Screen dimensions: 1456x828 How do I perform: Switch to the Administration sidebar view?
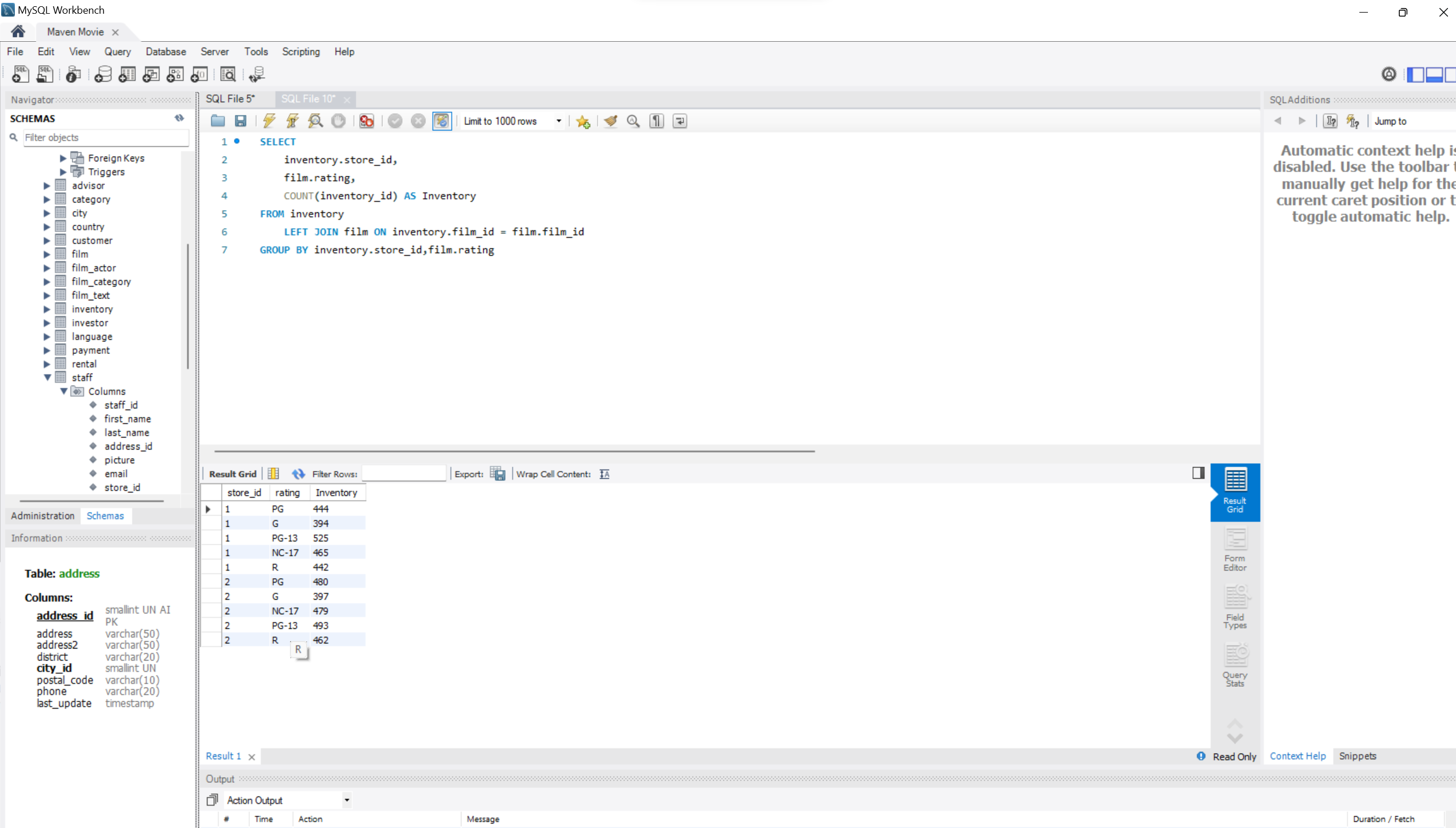(x=42, y=515)
